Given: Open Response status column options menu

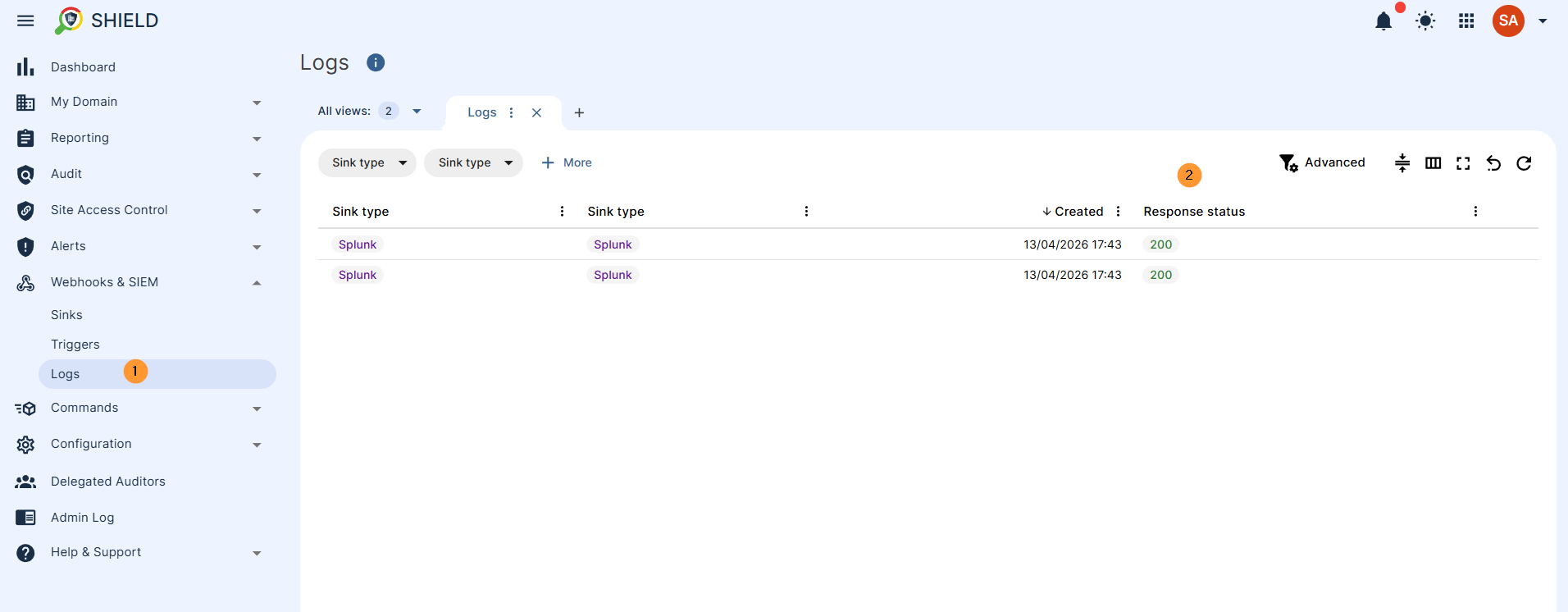Looking at the screenshot, I should tap(1475, 212).
